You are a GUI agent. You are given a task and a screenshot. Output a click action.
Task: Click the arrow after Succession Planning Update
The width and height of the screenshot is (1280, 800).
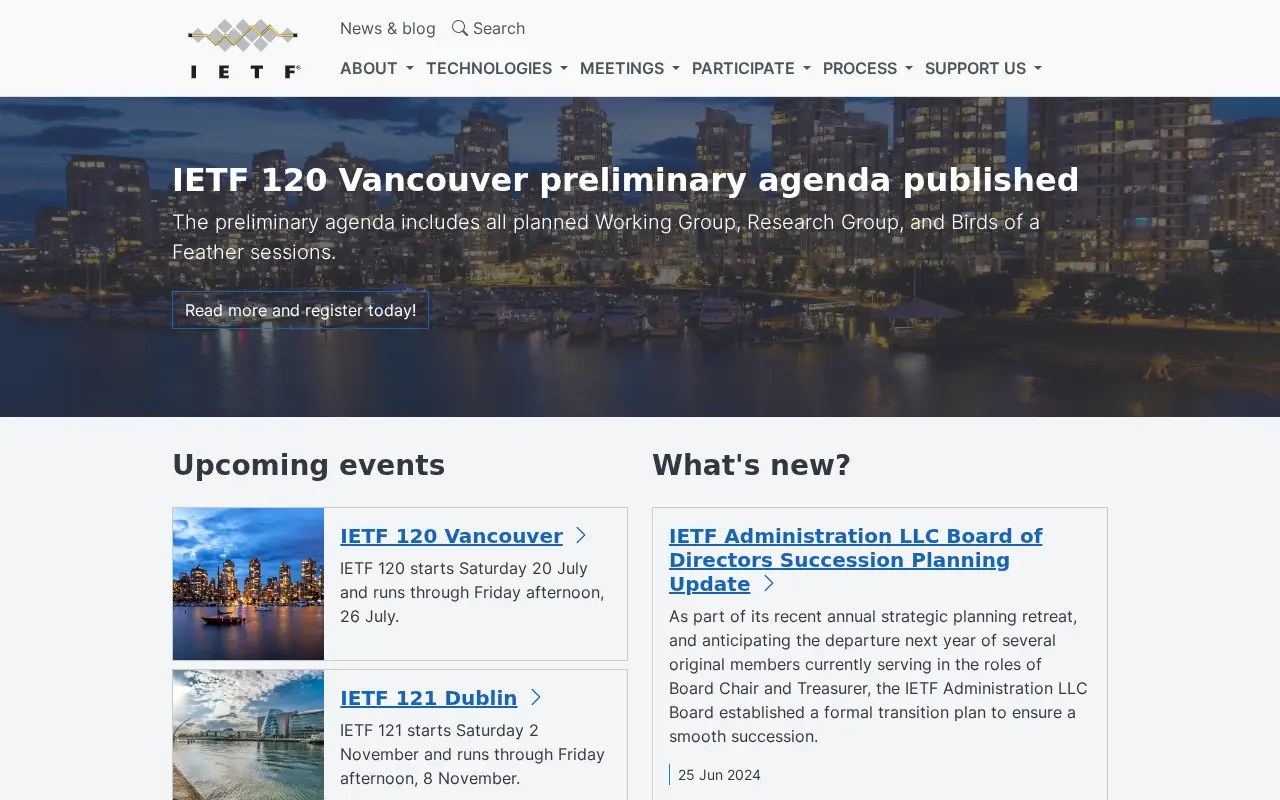tap(768, 584)
